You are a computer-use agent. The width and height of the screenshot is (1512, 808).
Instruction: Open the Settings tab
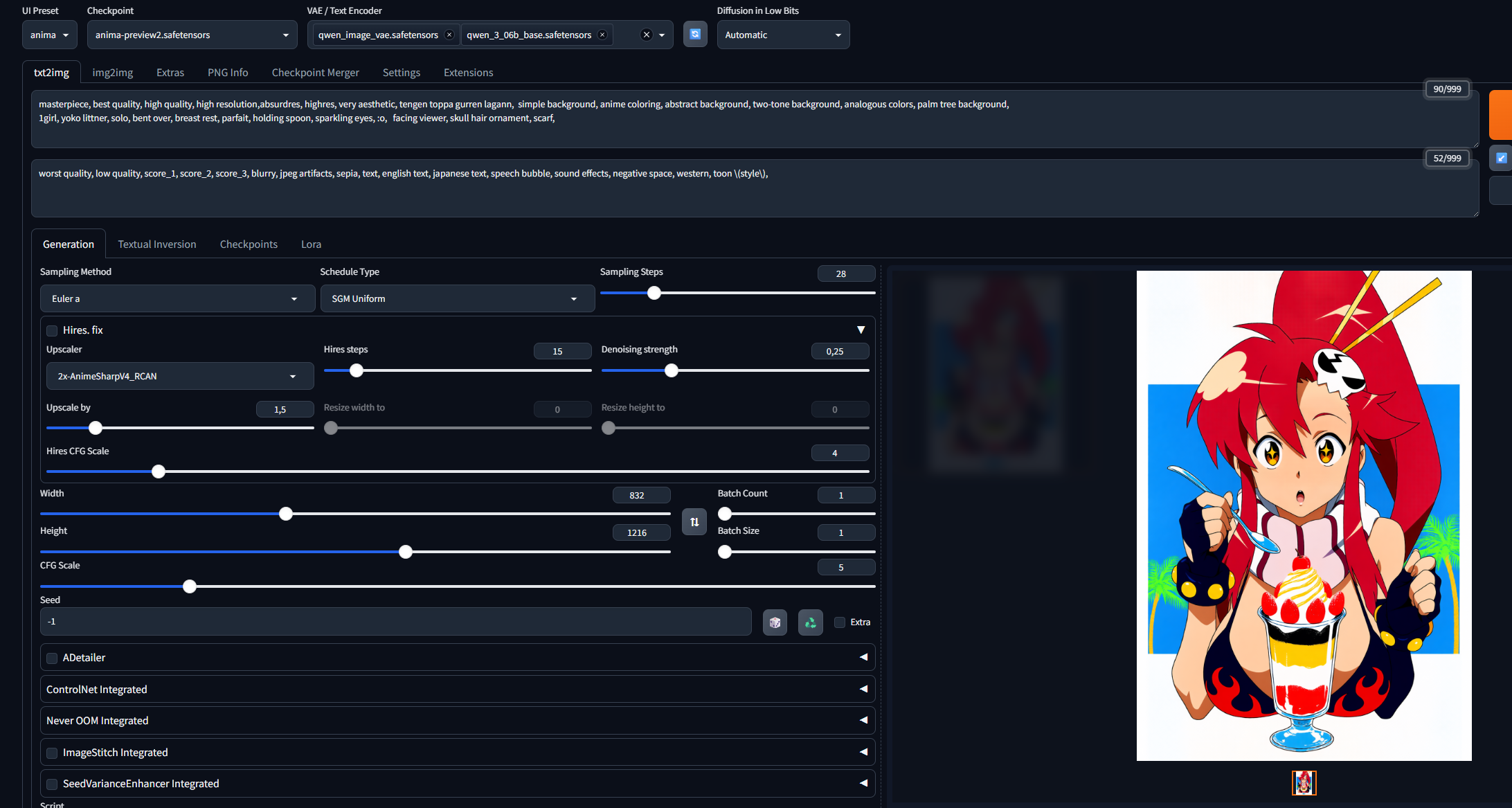pyautogui.click(x=402, y=73)
